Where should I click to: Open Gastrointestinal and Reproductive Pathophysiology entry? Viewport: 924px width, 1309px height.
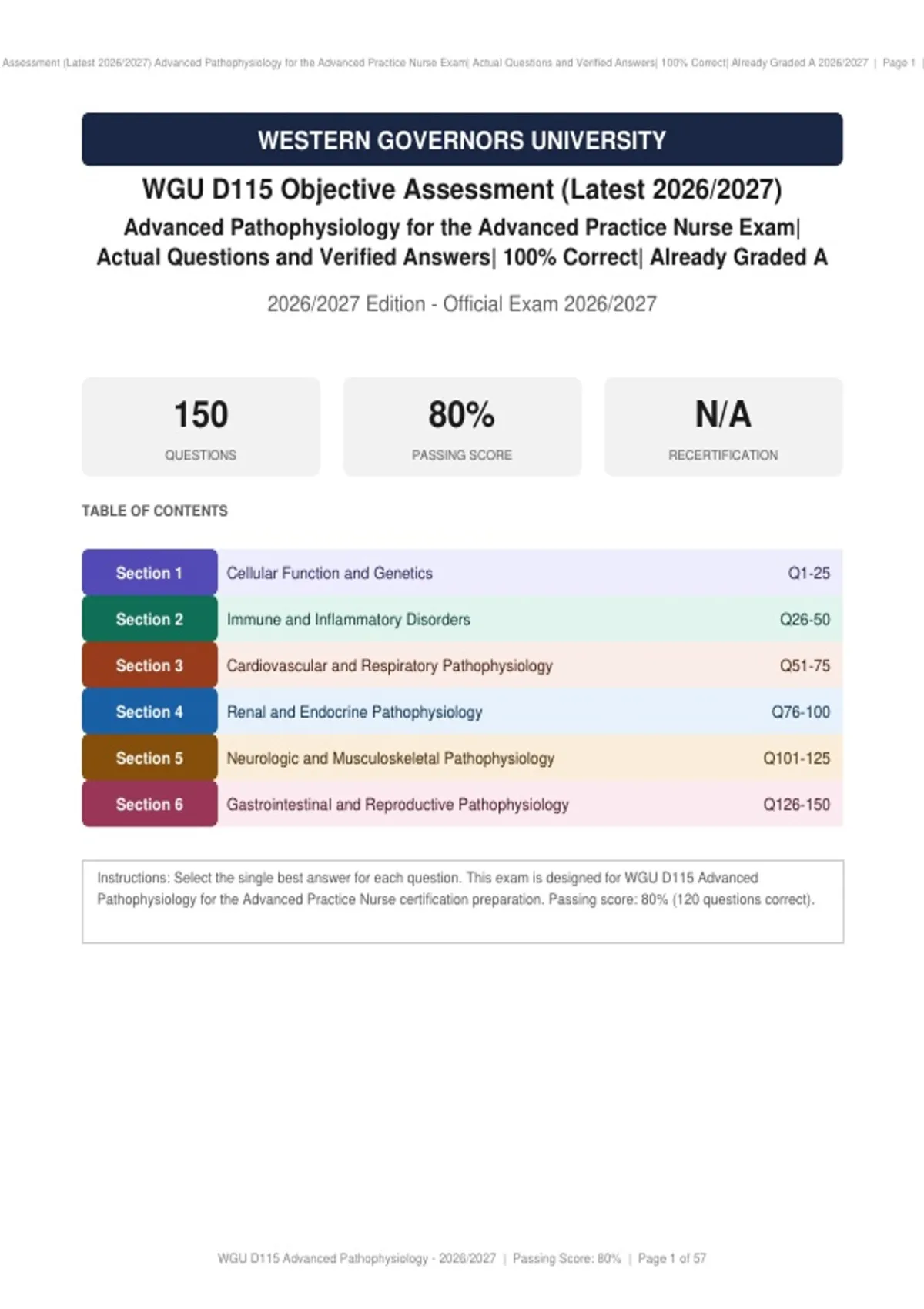(x=397, y=804)
